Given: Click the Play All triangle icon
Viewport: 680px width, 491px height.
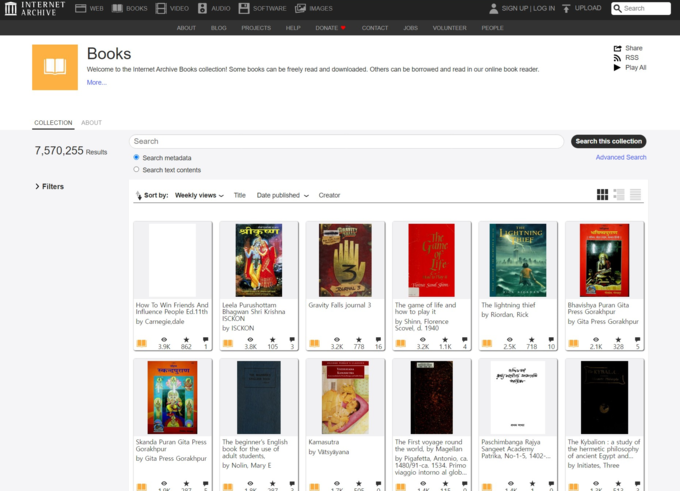Looking at the screenshot, I should click(x=617, y=67).
